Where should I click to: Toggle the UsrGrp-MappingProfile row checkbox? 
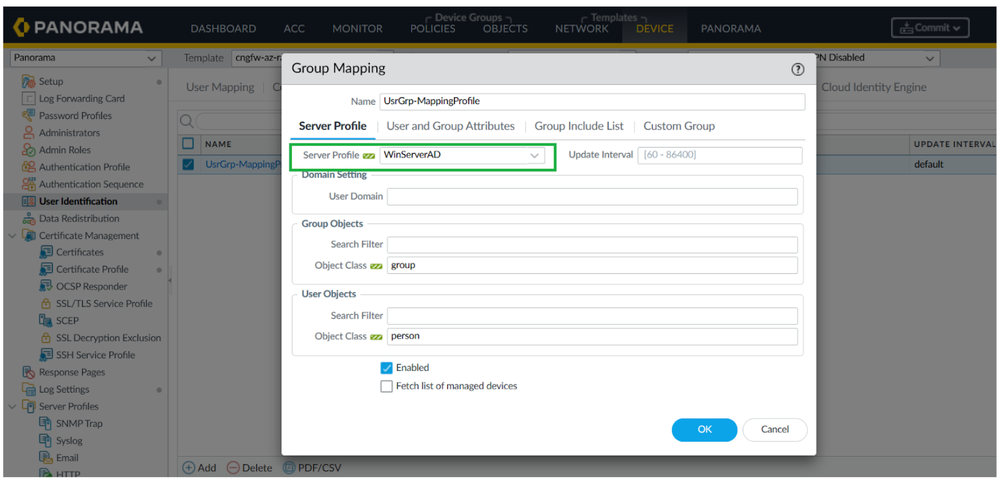[x=188, y=164]
